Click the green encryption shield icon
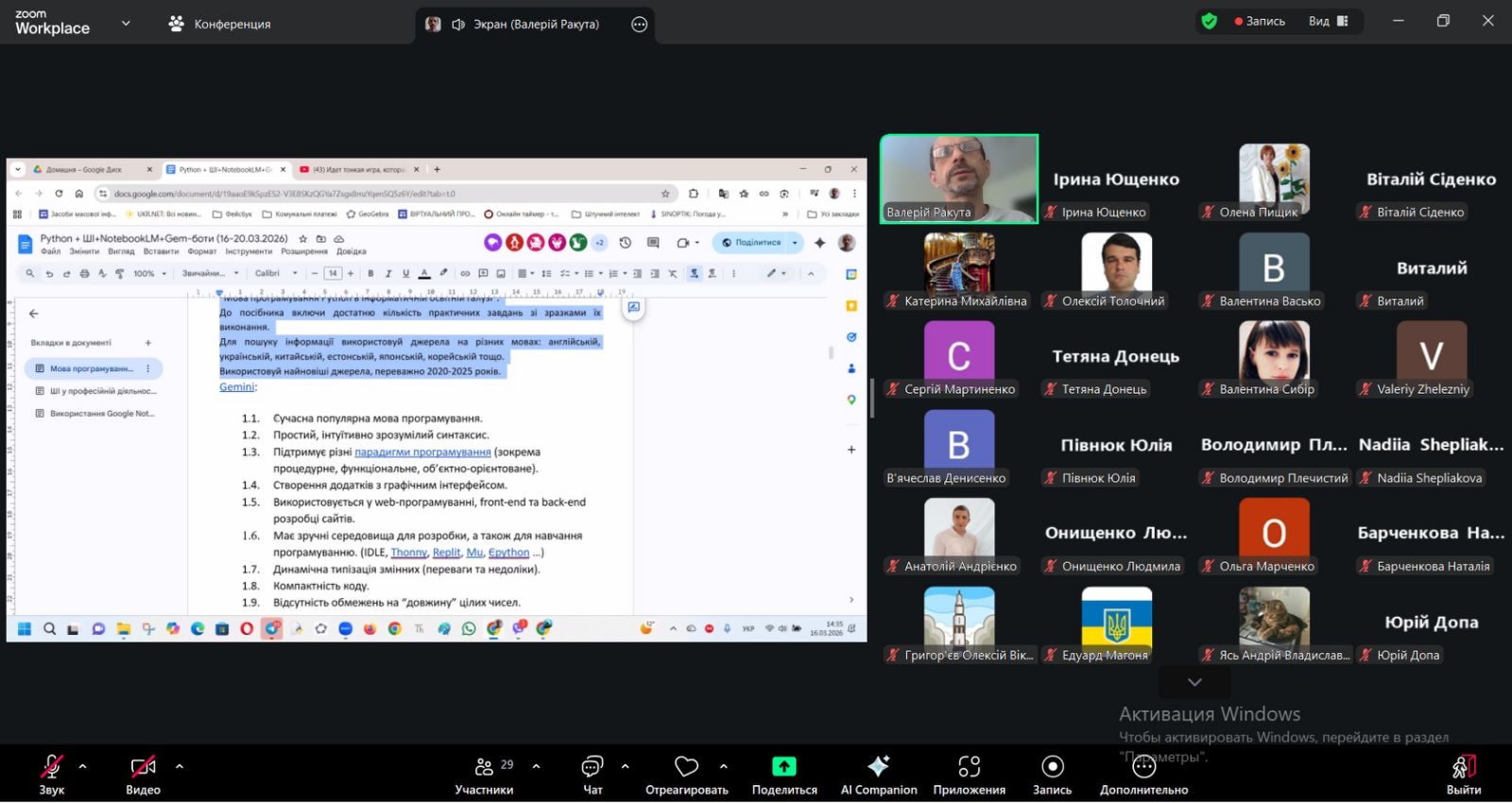The image size is (1512, 803). (1209, 21)
